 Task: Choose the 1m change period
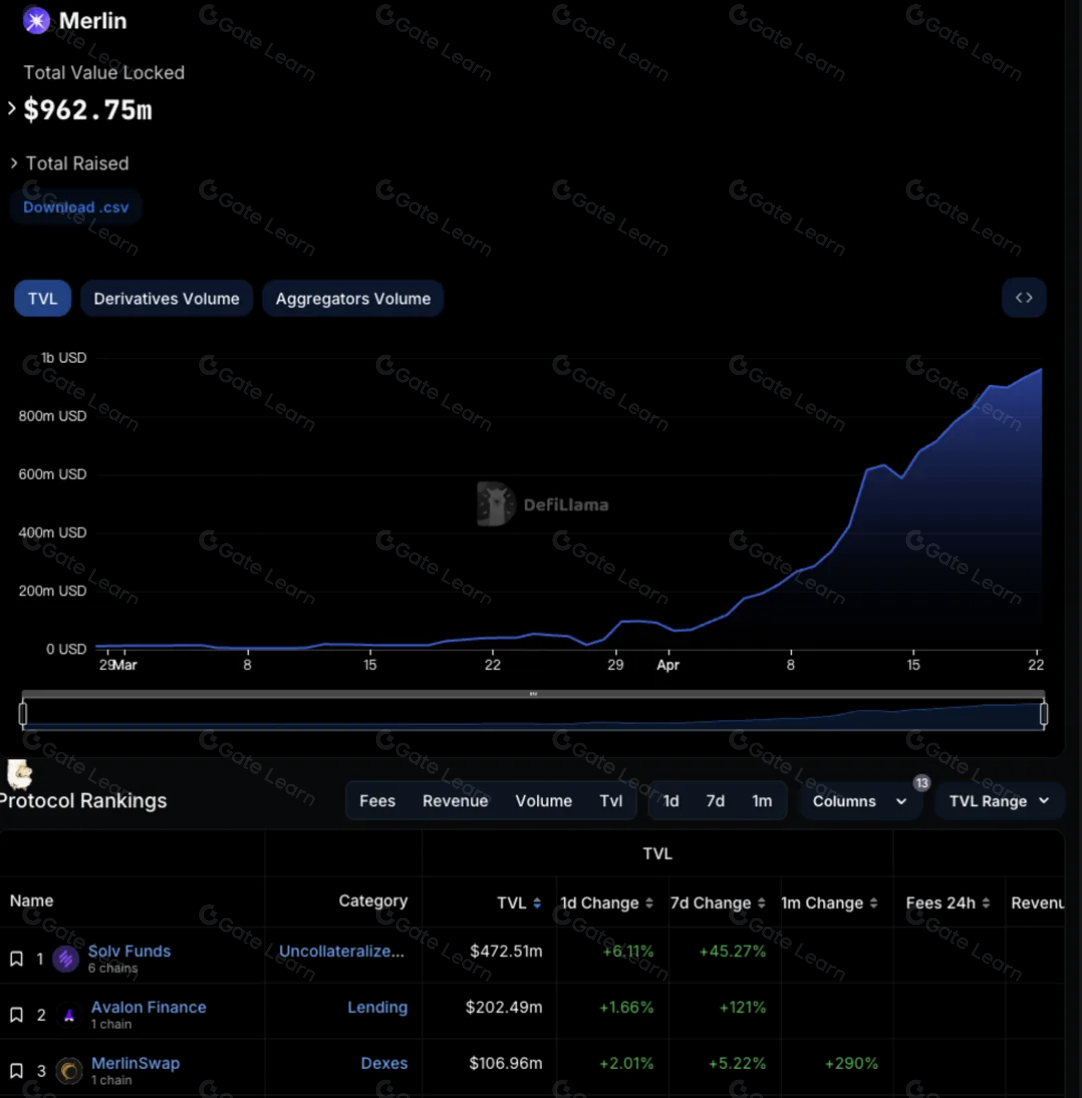coord(762,801)
